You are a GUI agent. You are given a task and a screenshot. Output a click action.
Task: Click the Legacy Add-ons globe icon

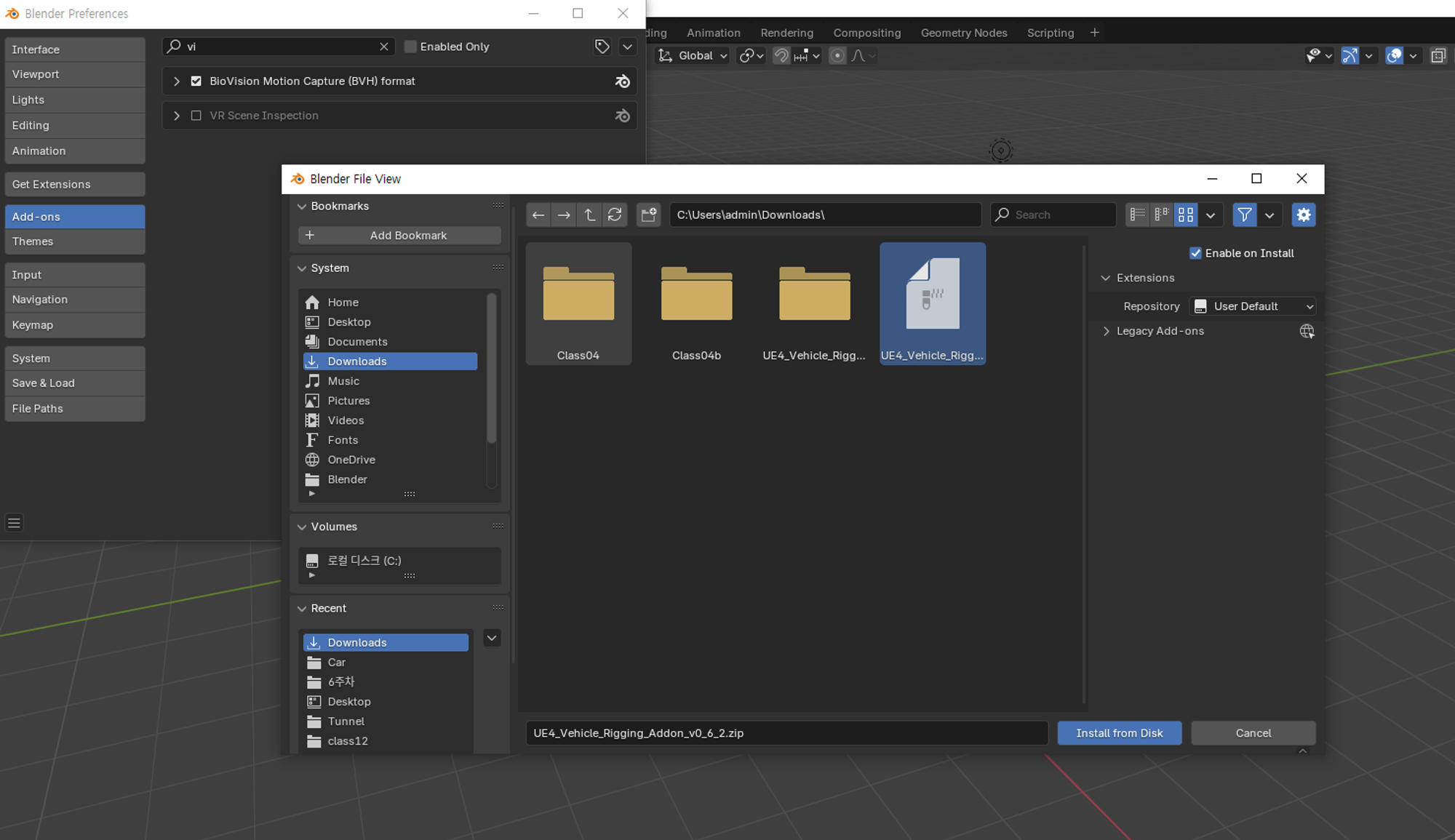click(x=1307, y=331)
